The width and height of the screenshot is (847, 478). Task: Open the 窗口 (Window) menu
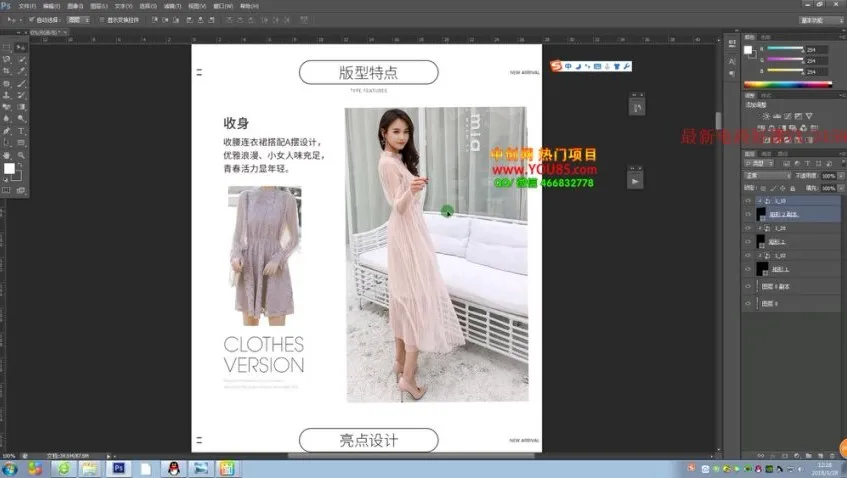click(x=220, y=5)
